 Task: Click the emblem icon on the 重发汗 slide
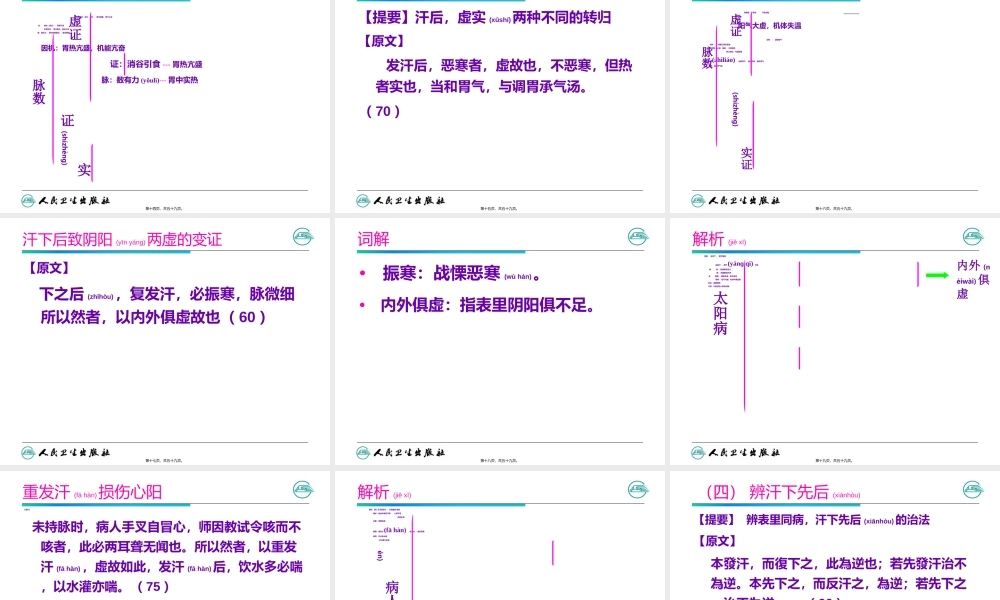pyautogui.click(x=302, y=490)
